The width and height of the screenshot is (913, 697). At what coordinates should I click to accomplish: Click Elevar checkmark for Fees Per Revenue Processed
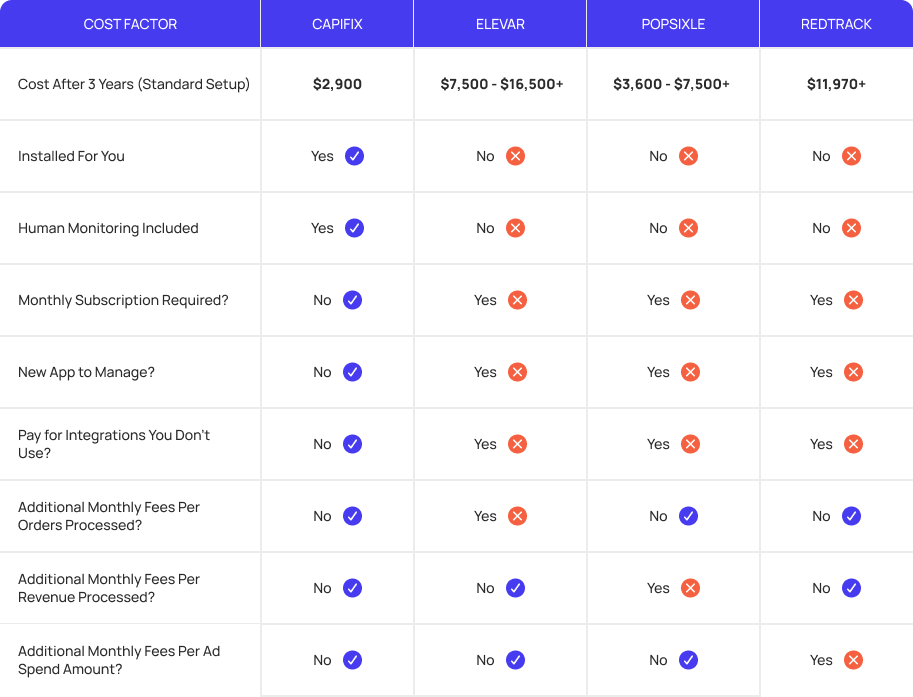click(515, 588)
